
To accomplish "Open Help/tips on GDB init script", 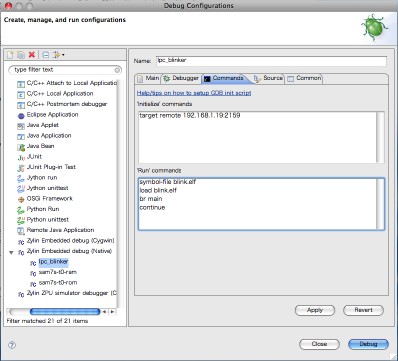I will (194, 93).
